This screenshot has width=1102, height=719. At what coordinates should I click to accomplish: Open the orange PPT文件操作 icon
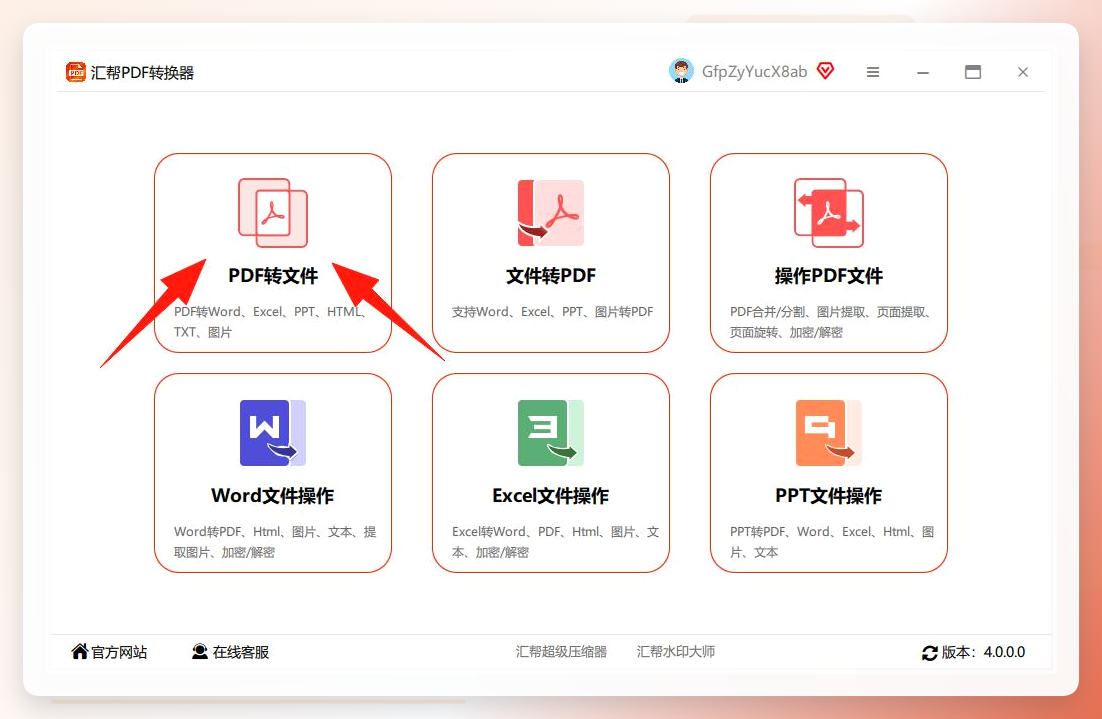click(x=829, y=433)
